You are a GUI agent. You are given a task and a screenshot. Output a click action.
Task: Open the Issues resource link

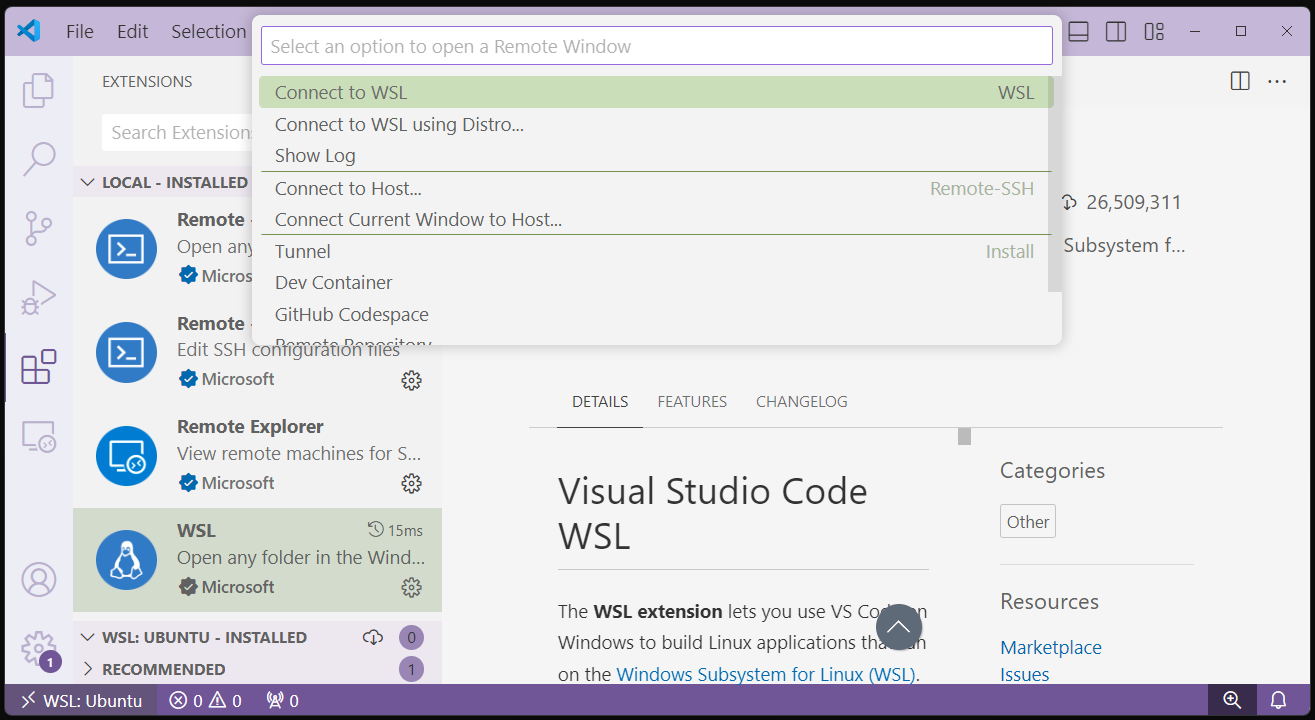[x=1025, y=674]
